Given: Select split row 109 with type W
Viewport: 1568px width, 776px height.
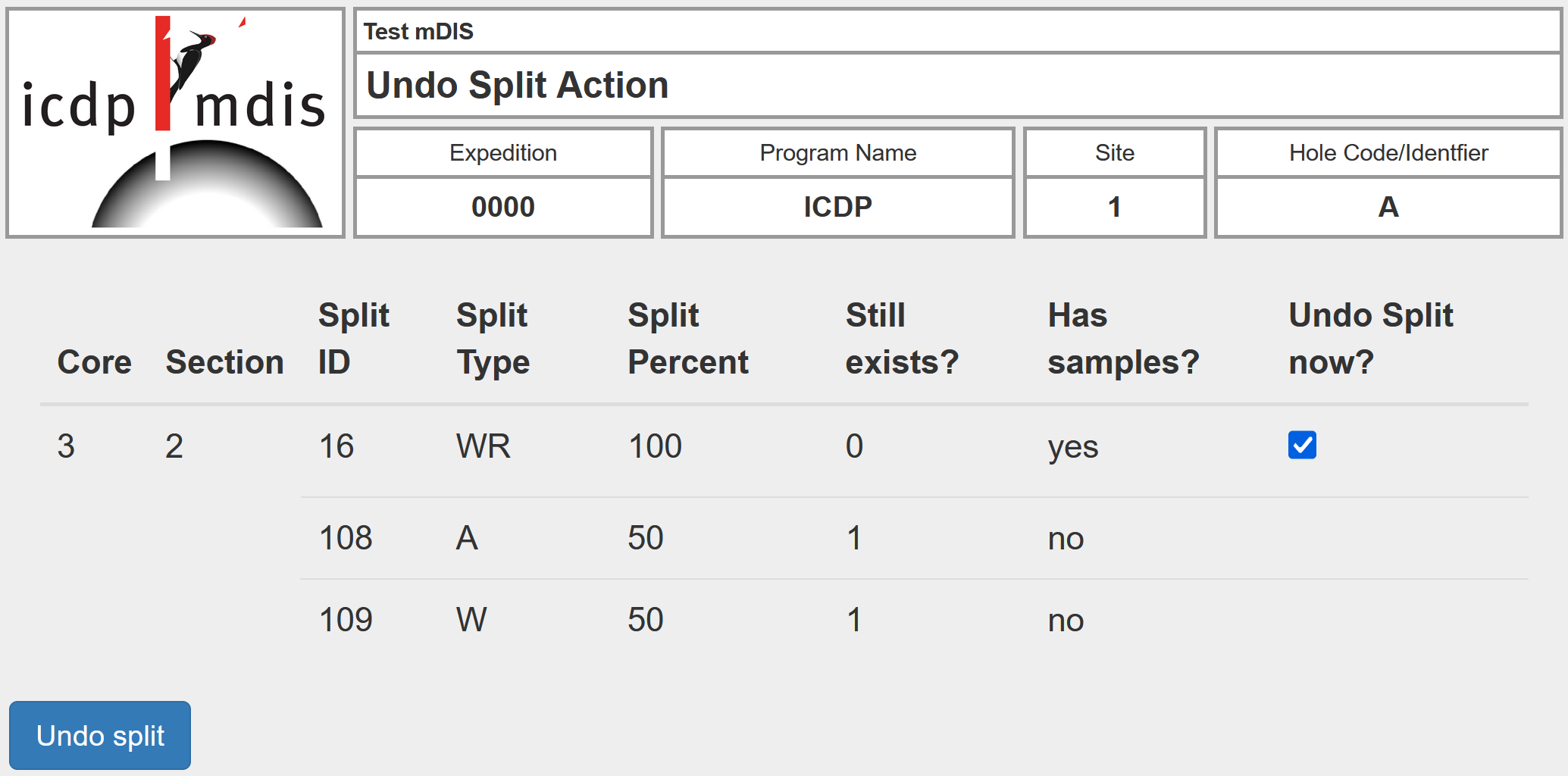Looking at the screenshot, I should point(344,619).
